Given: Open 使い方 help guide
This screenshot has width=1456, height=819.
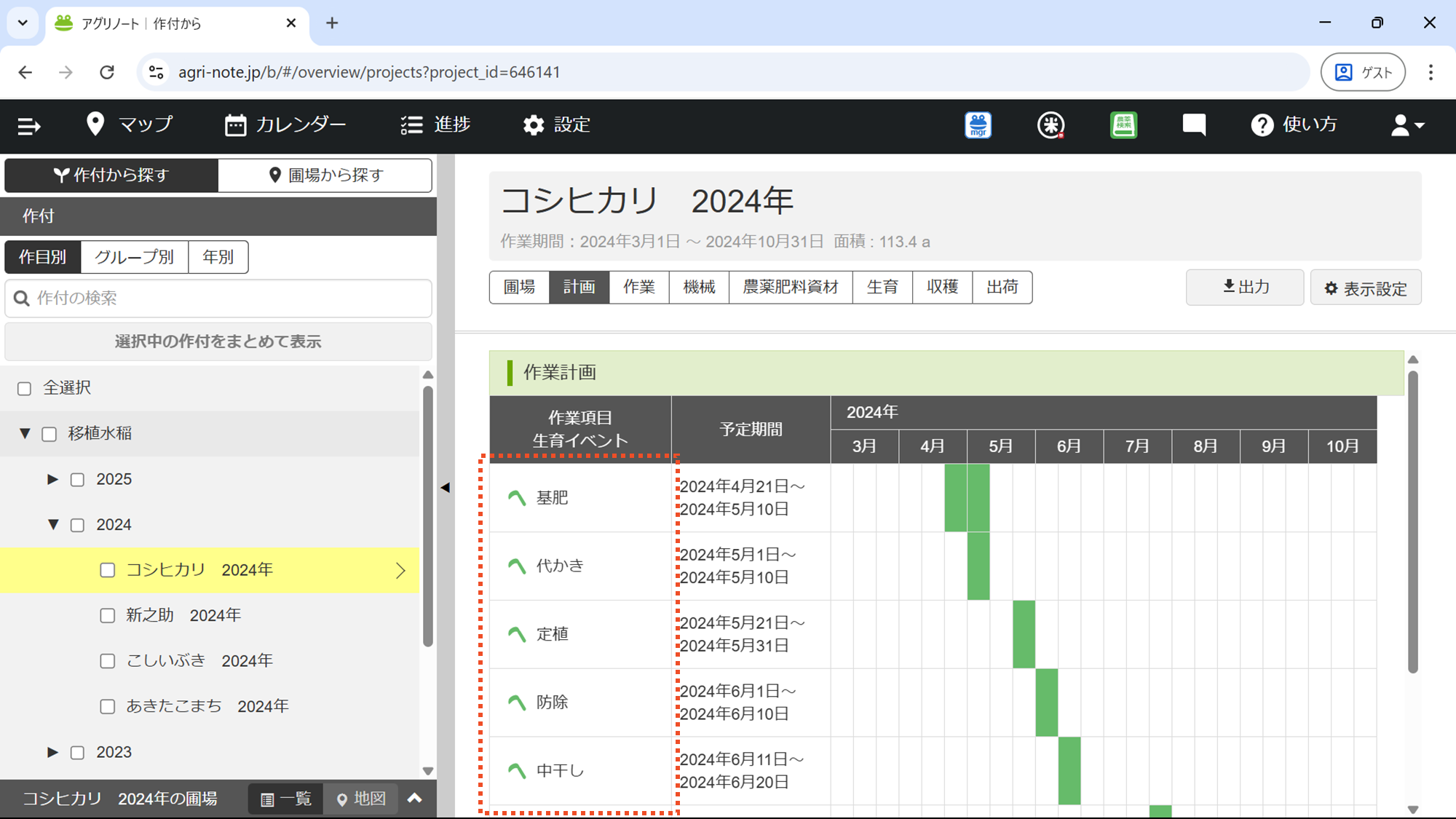Looking at the screenshot, I should tap(1294, 124).
